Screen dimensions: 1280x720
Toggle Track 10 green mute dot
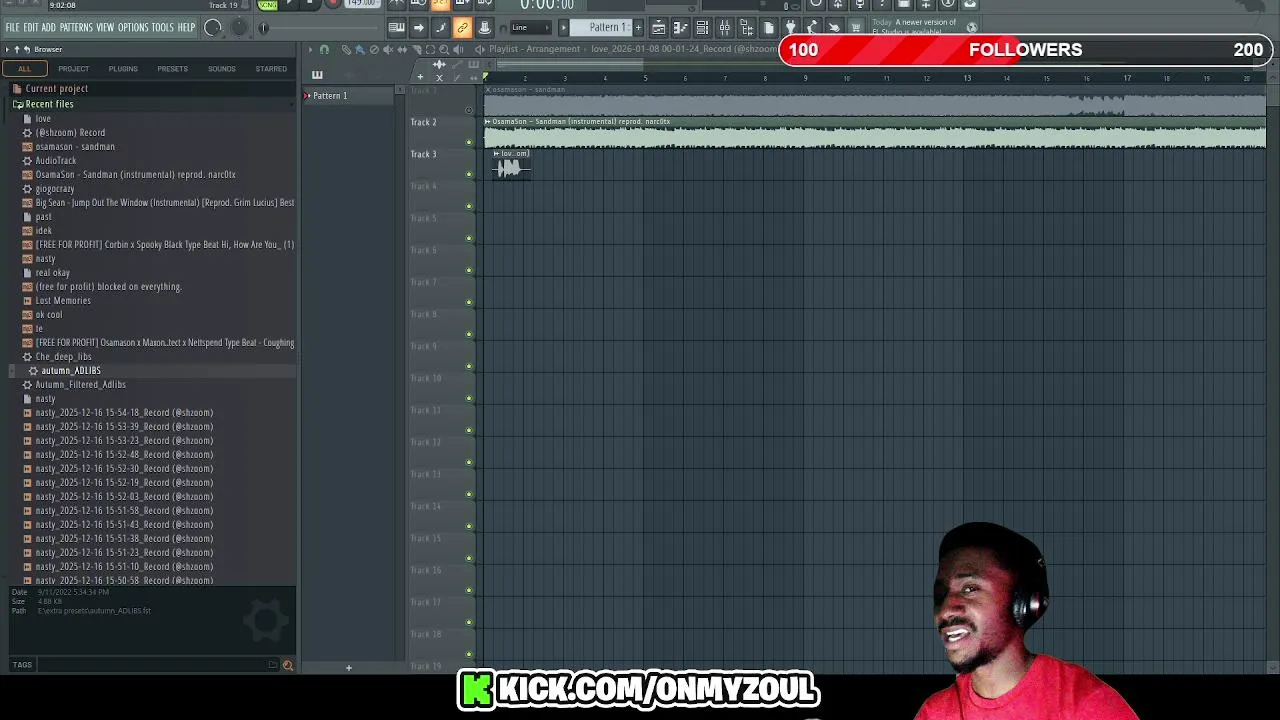pos(470,398)
